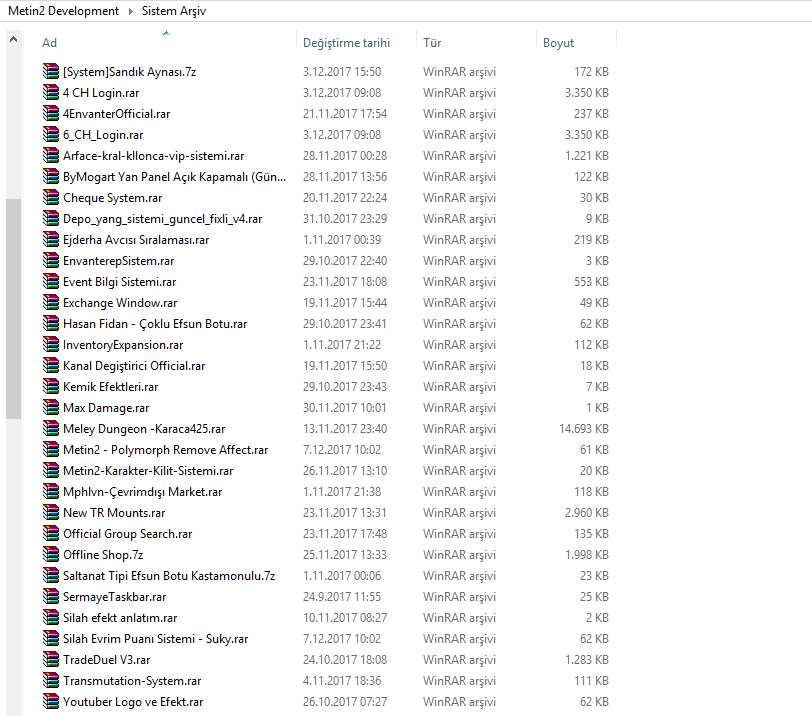Click the 14.693 KB size value

point(584,429)
